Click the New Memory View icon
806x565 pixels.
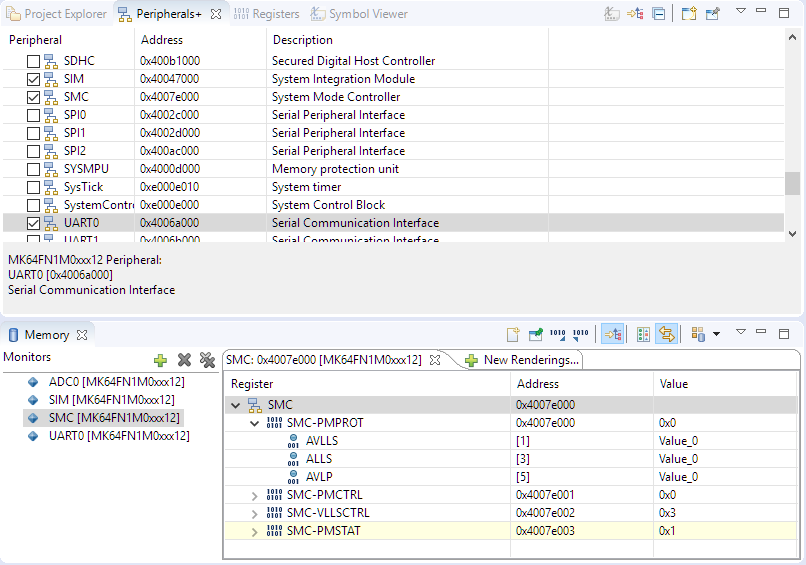click(513, 334)
